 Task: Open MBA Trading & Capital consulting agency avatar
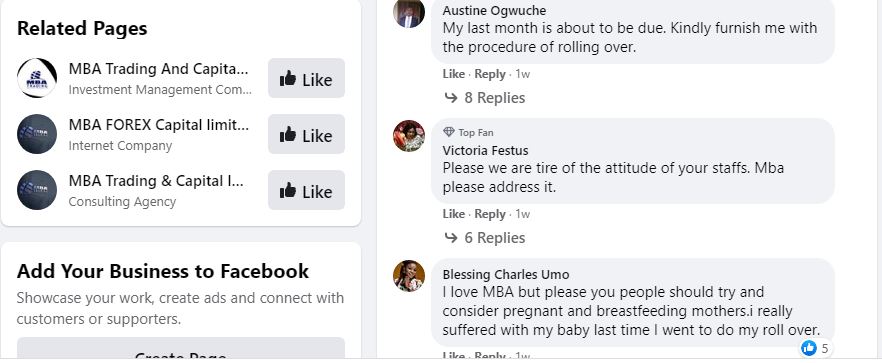click(x=37, y=190)
